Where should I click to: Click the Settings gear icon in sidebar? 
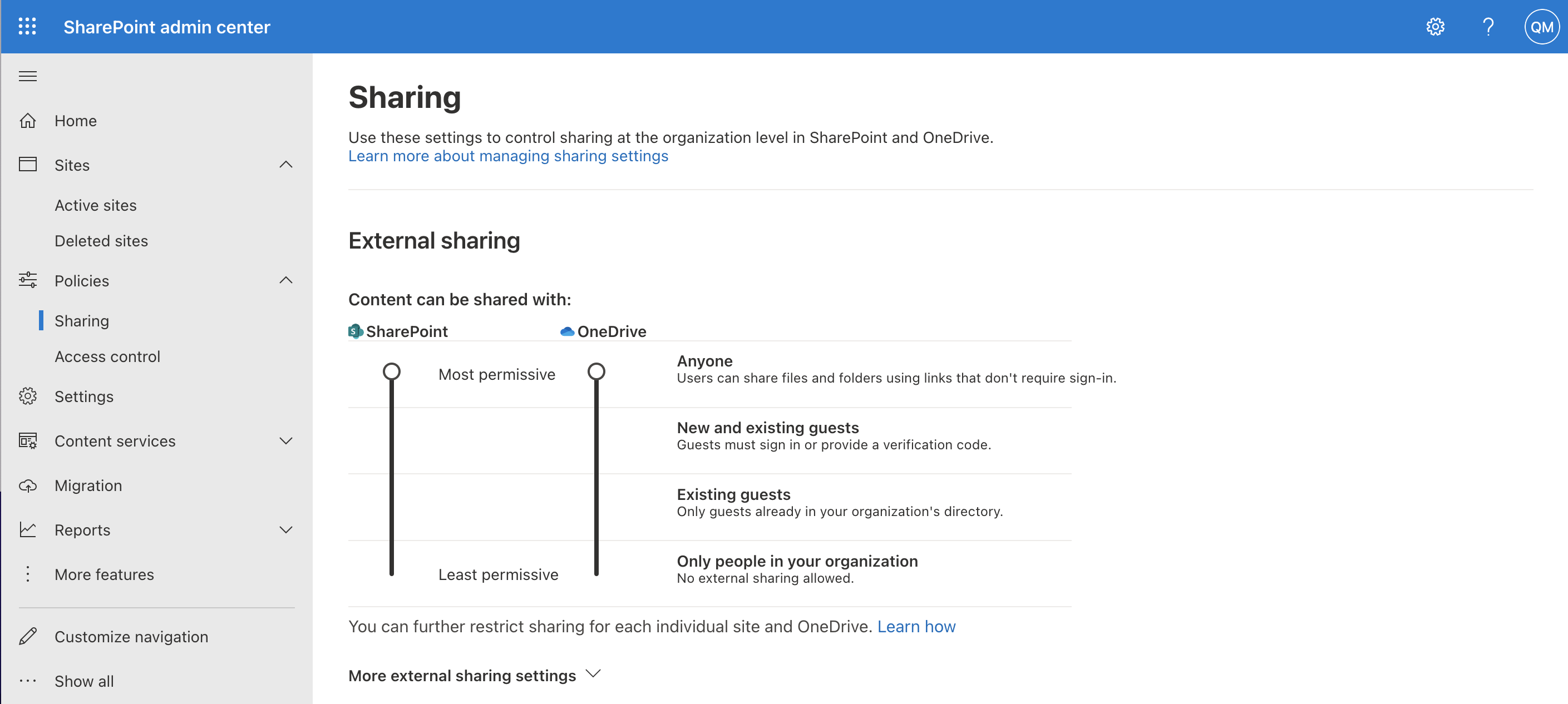tap(27, 396)
